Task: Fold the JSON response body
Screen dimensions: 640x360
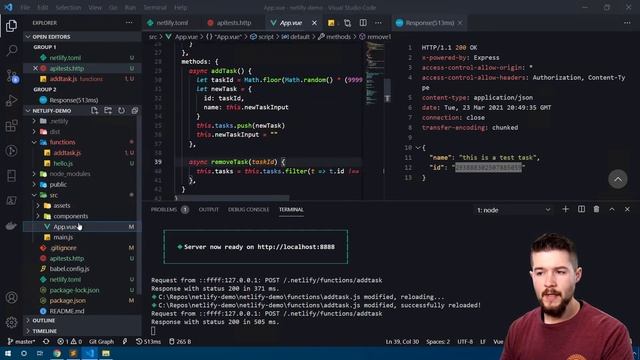Action: [x=418, y=147]
